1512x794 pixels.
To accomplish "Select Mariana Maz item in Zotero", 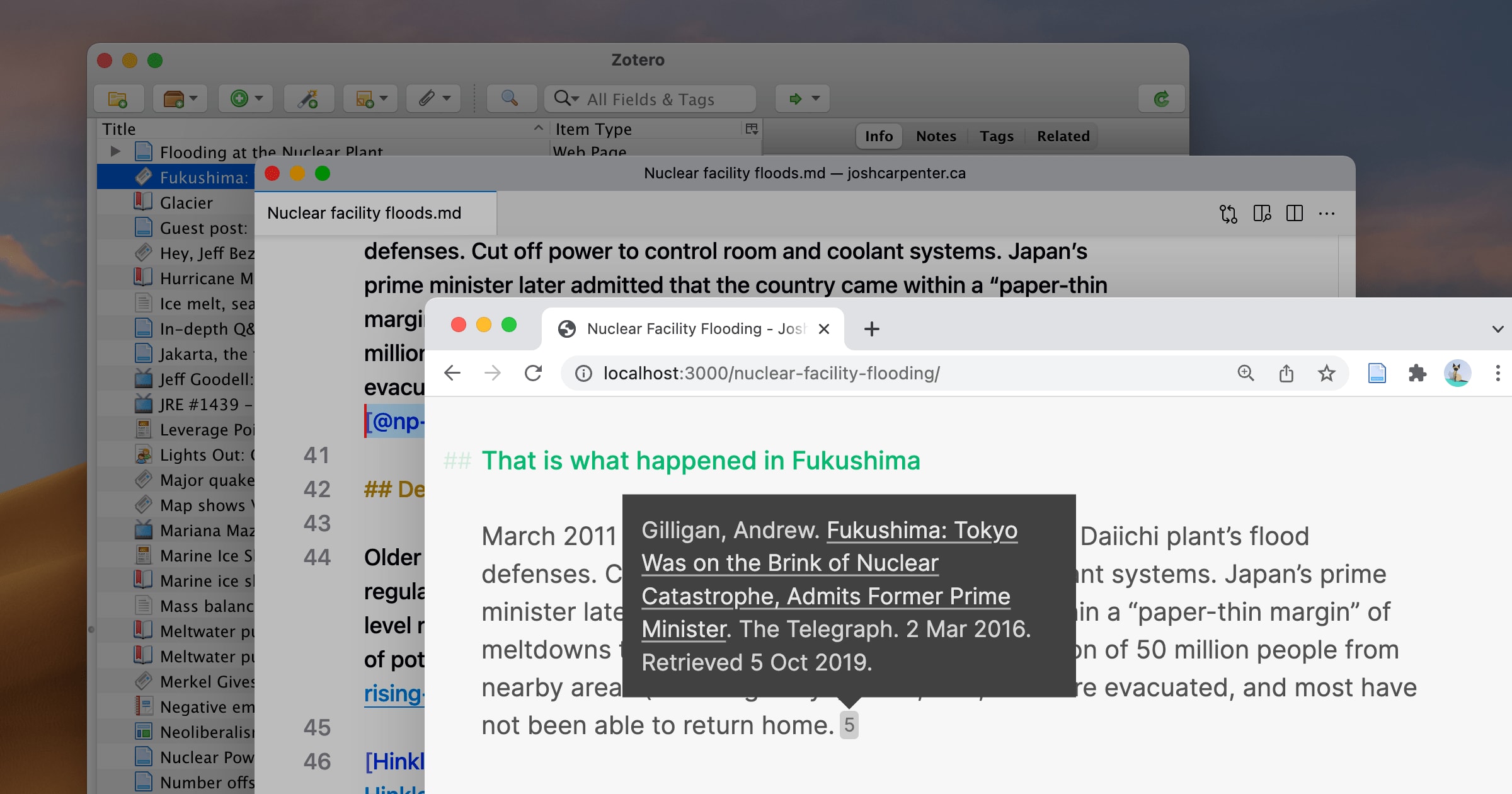I will (176, 530).
